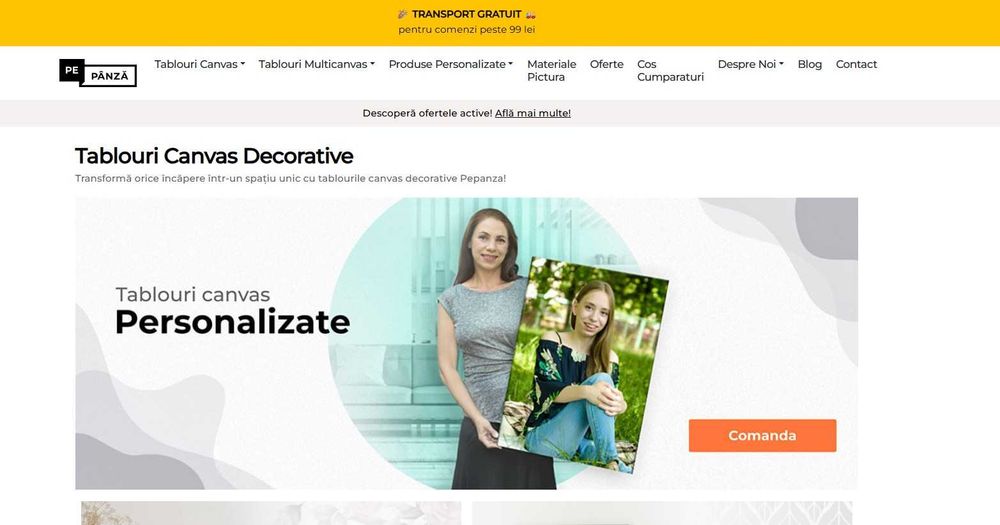Open Cos Cumparaturi cart page

pos(670,71)
